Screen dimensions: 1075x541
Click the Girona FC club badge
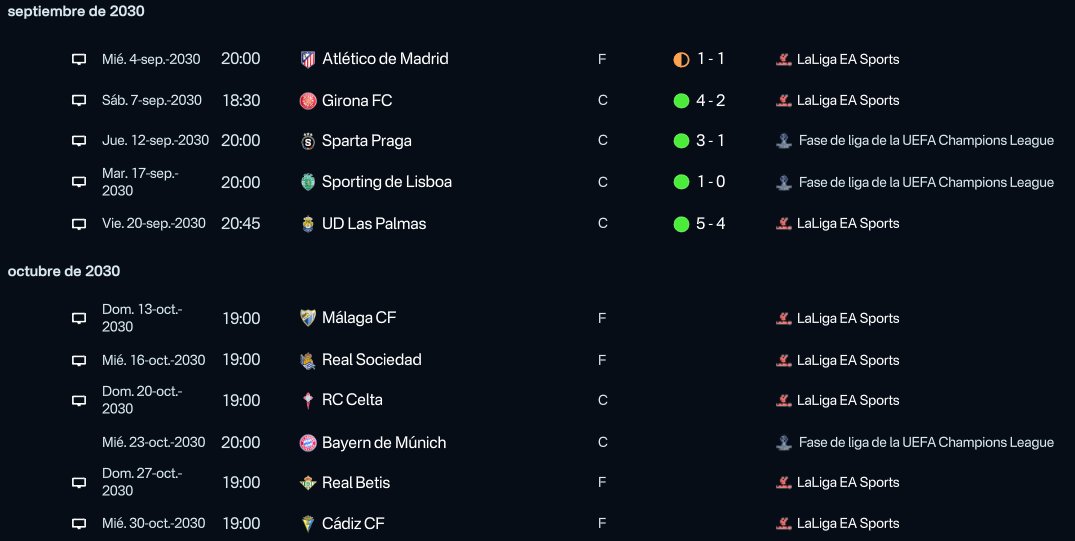pos(308,101)
